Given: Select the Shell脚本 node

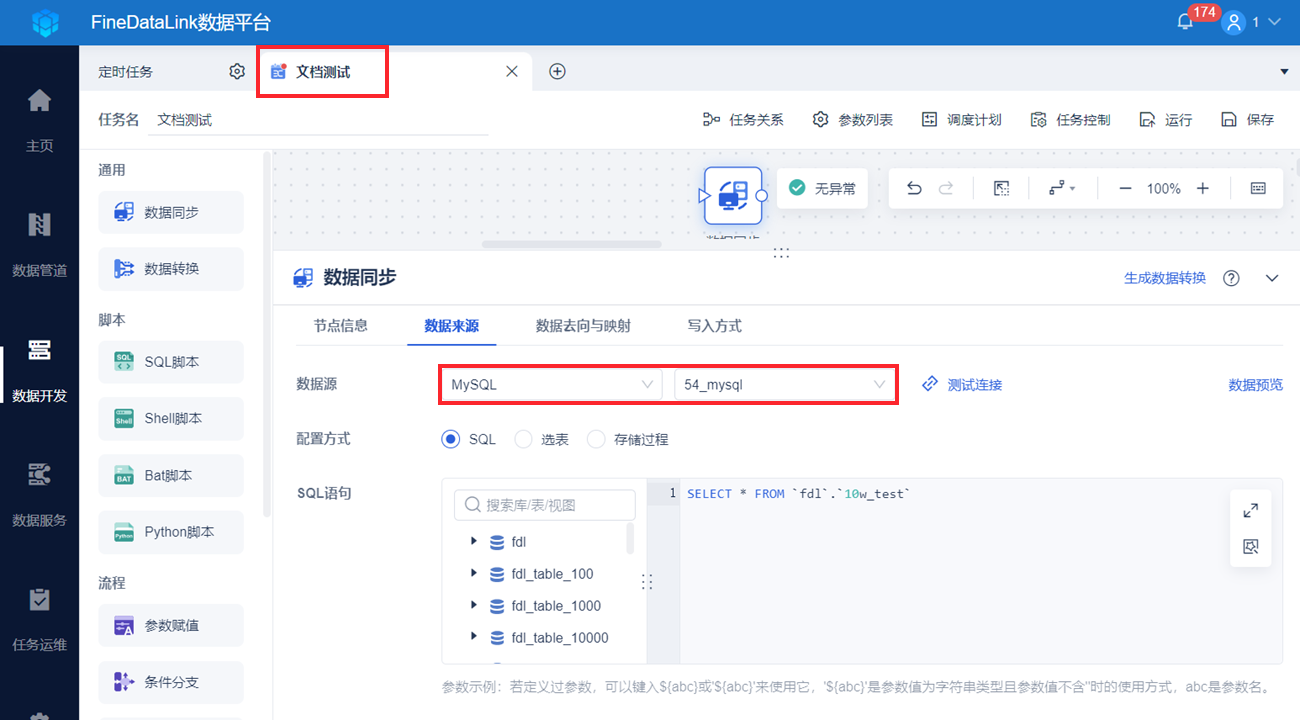Looking at the screenshot, I should pyautogui.click(x=171, y=419).
